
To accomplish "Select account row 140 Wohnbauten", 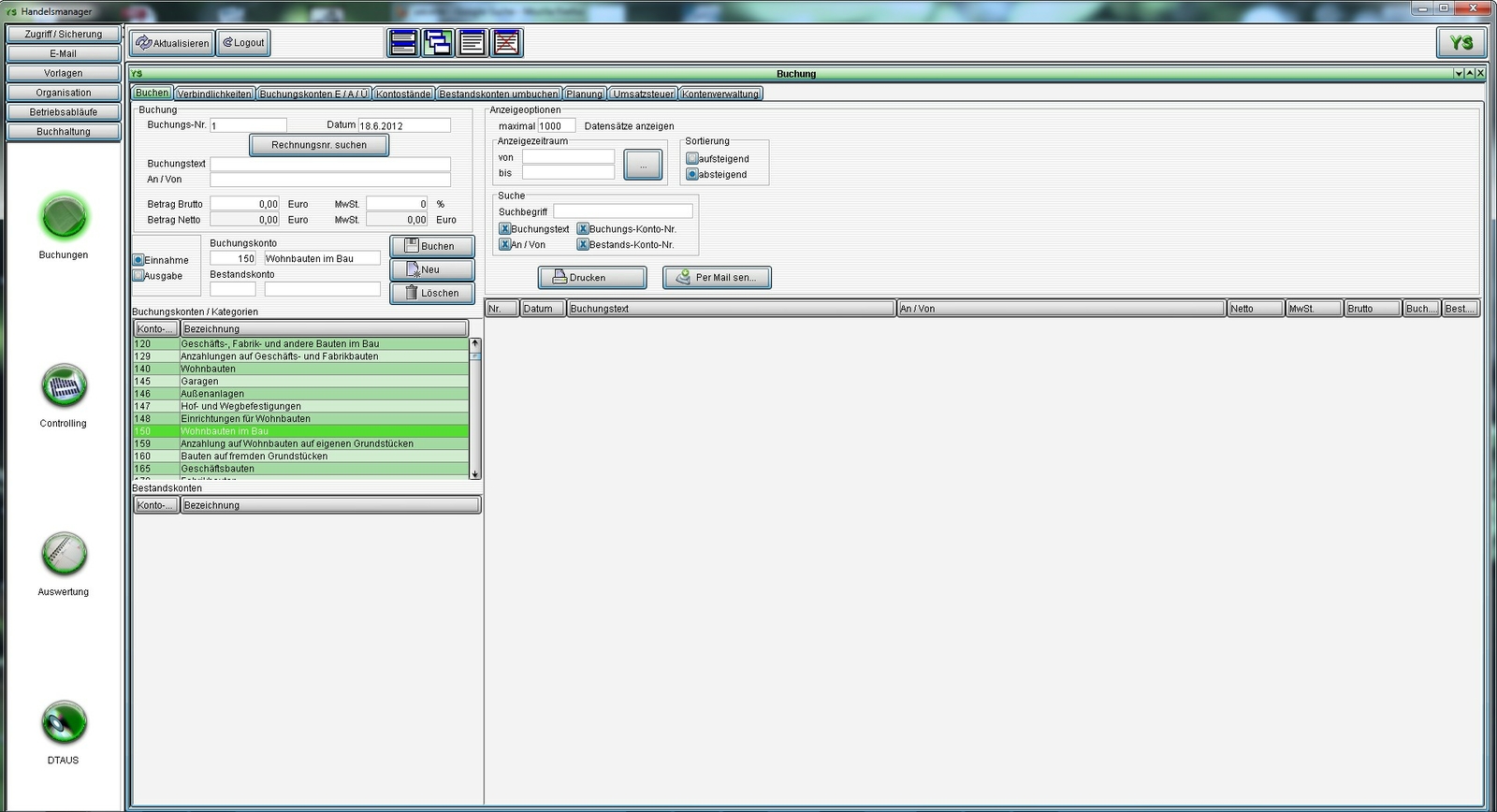I will tap(300, 369).
